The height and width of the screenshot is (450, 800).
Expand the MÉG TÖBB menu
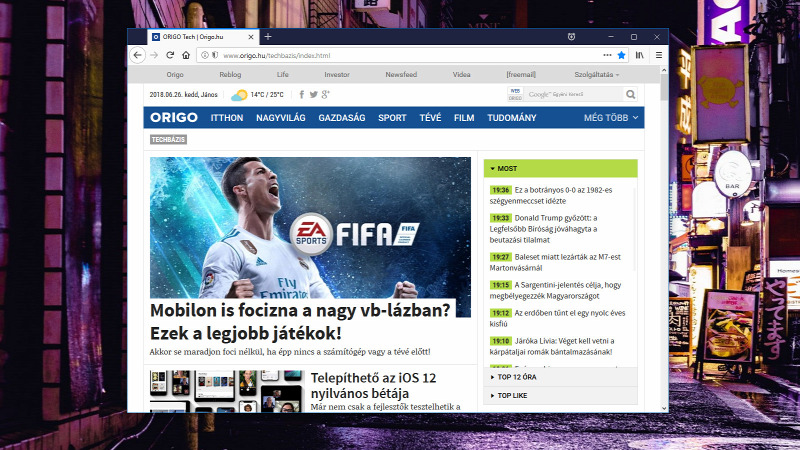click(611, 118)
